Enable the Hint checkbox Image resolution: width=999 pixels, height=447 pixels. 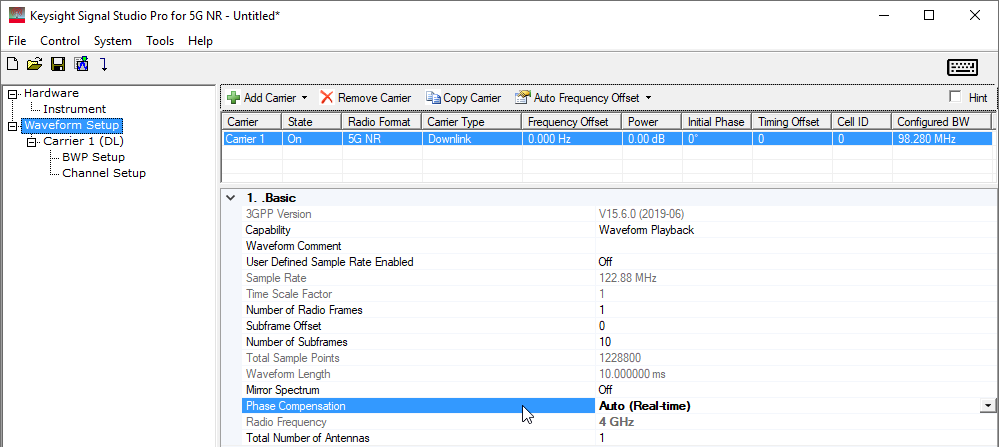[x=954, y=97]
